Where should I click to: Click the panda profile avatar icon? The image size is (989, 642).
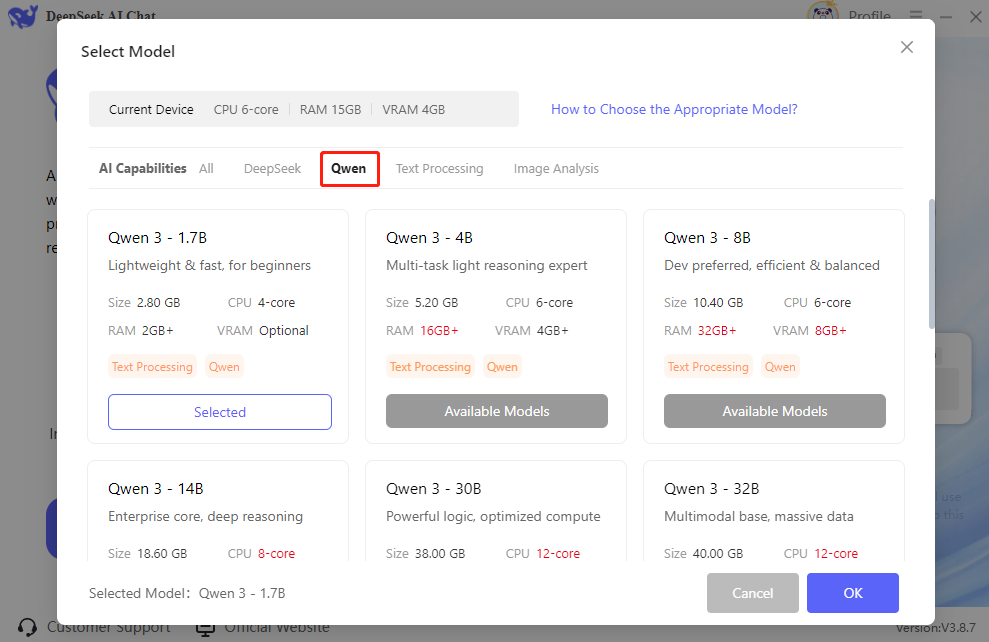[x=822, y=11]
